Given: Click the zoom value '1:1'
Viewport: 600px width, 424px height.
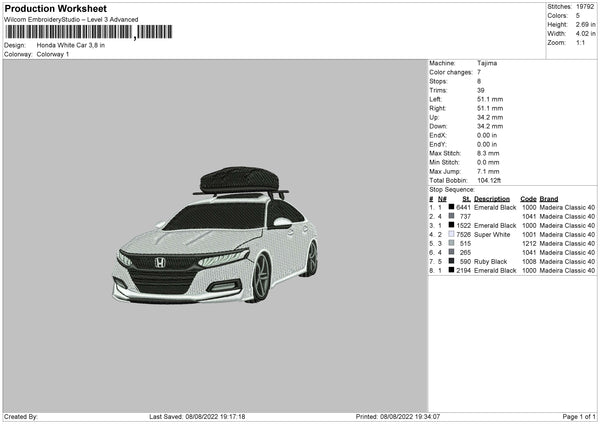Looking at the screenshot, I should coord(580,43).
